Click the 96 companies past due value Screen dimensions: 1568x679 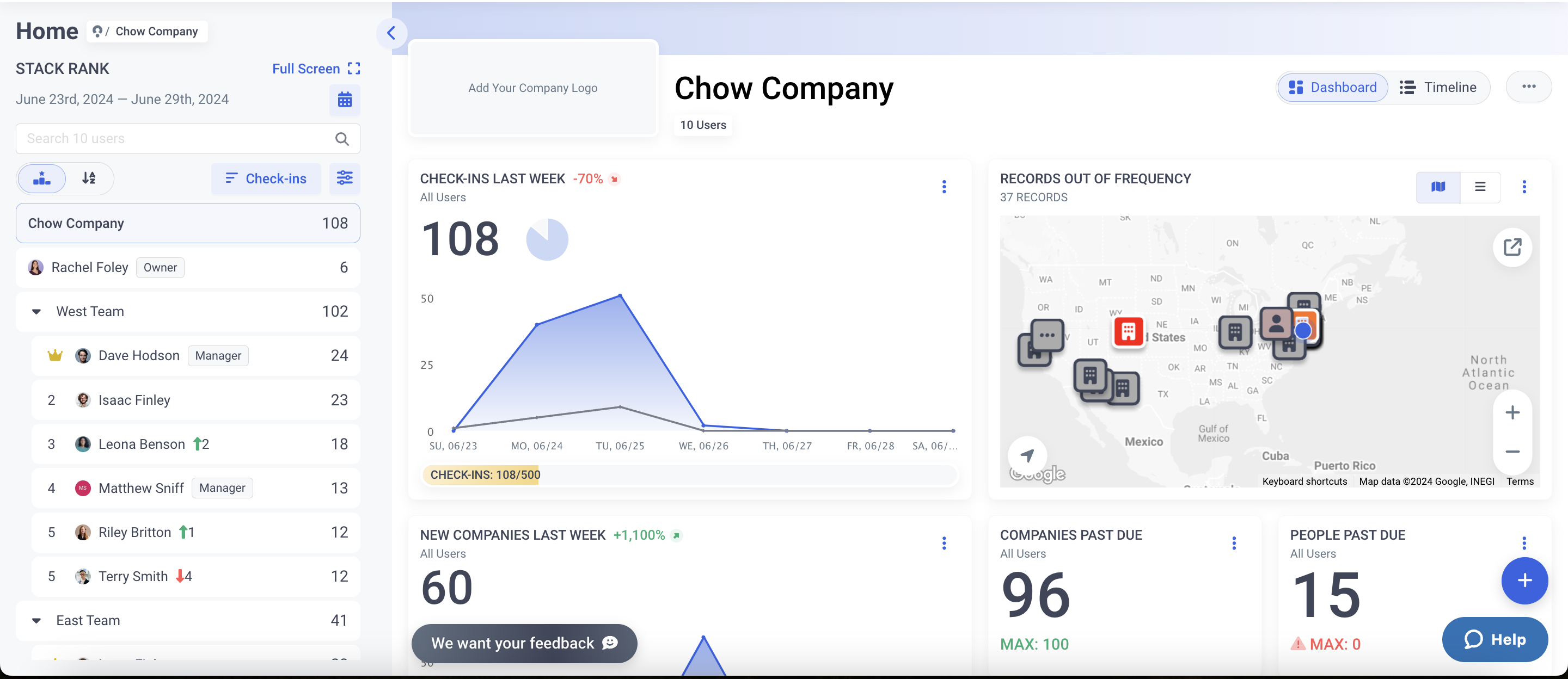[x=1036, y=595]
